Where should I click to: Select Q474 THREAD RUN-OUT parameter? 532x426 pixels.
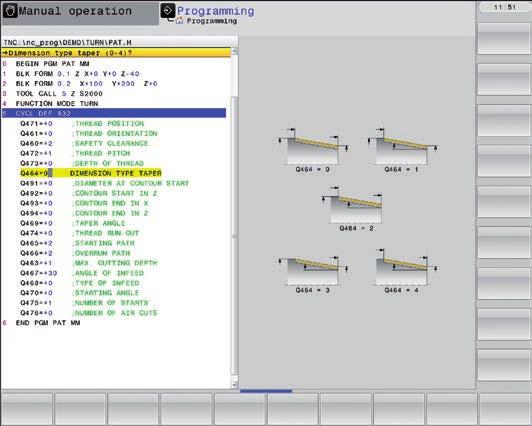tap(80, 233)
